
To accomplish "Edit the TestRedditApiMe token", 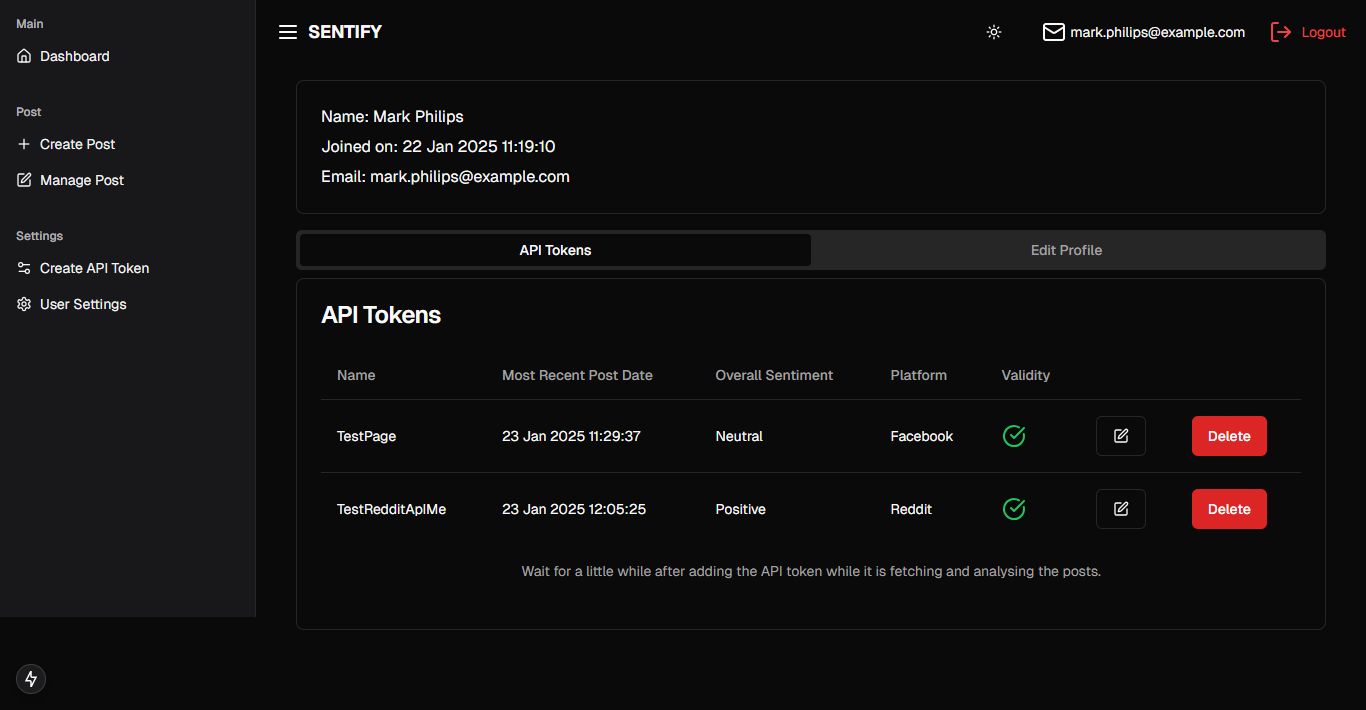I will click(1120, 509).
